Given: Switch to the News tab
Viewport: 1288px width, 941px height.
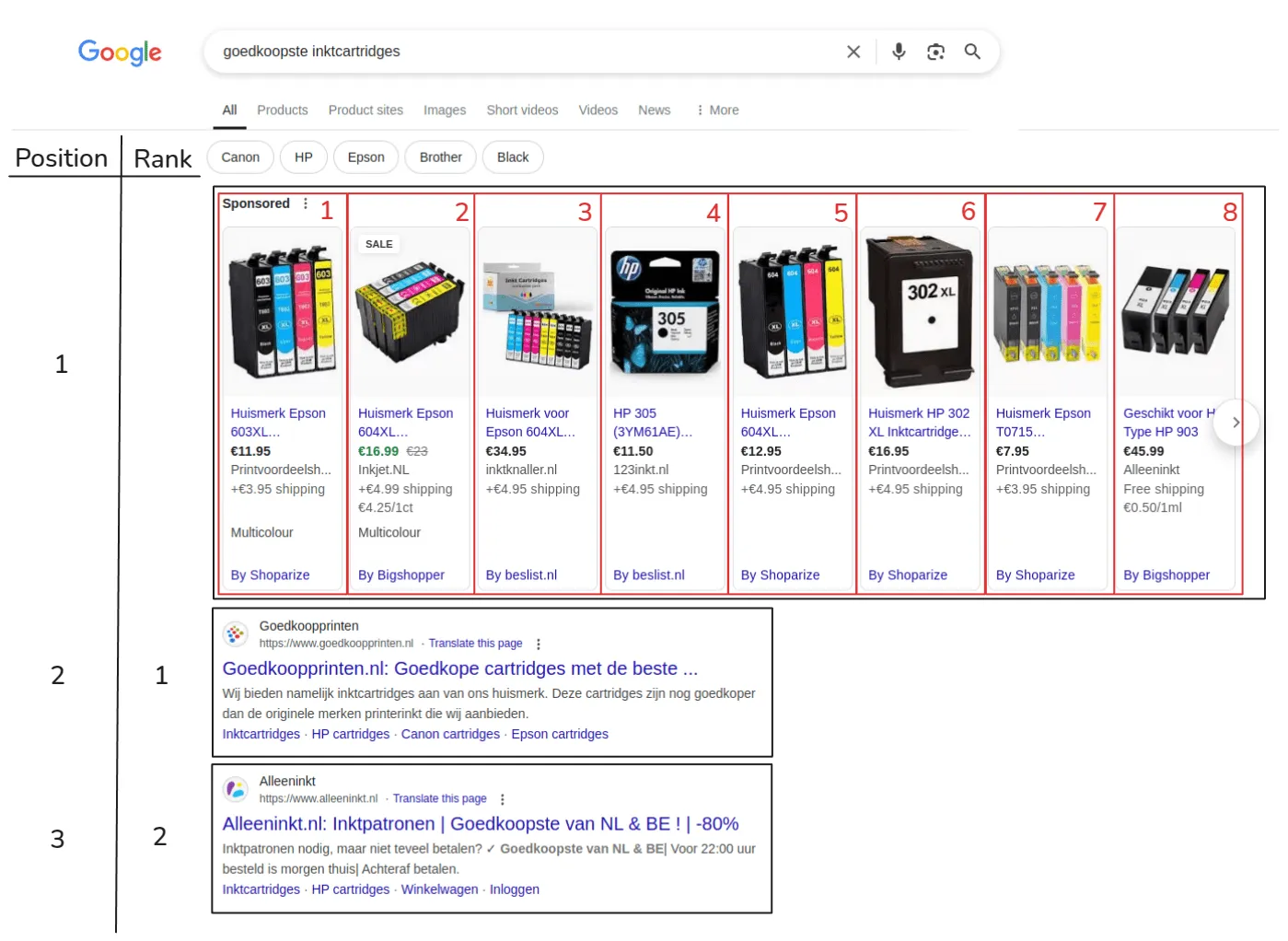Looking at the screenshot, I should (x=654, y=110).
